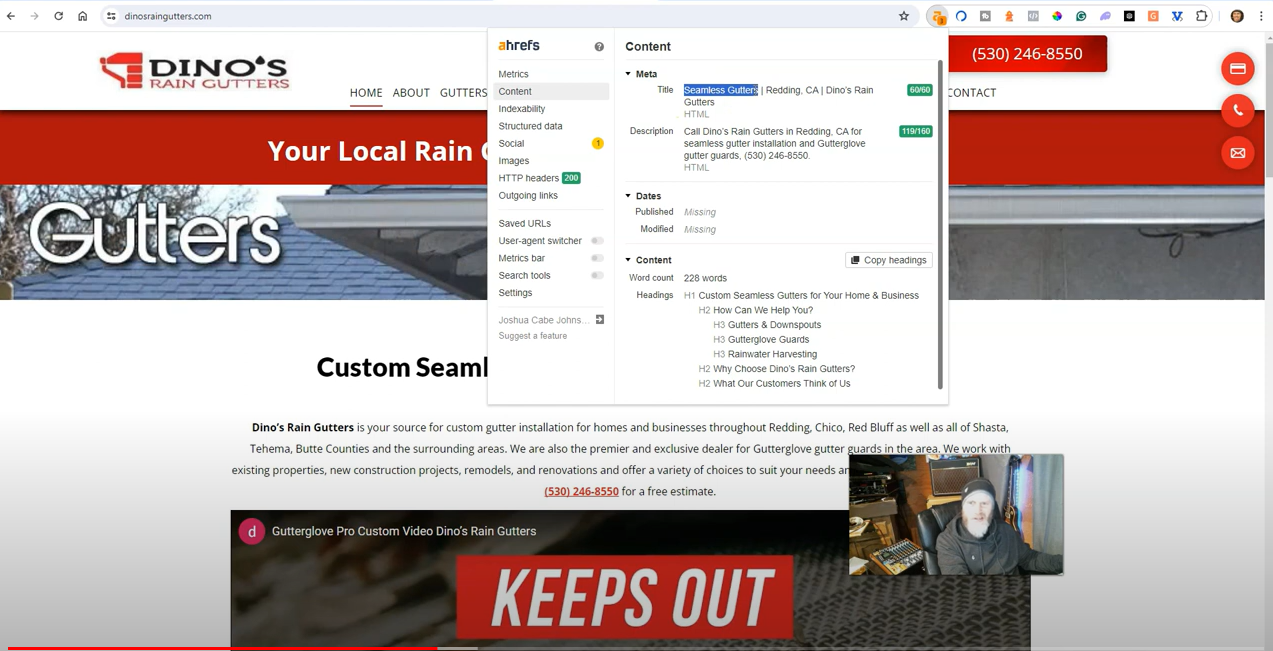
Task: Collapse the Dates section
Action: [628, 196]
